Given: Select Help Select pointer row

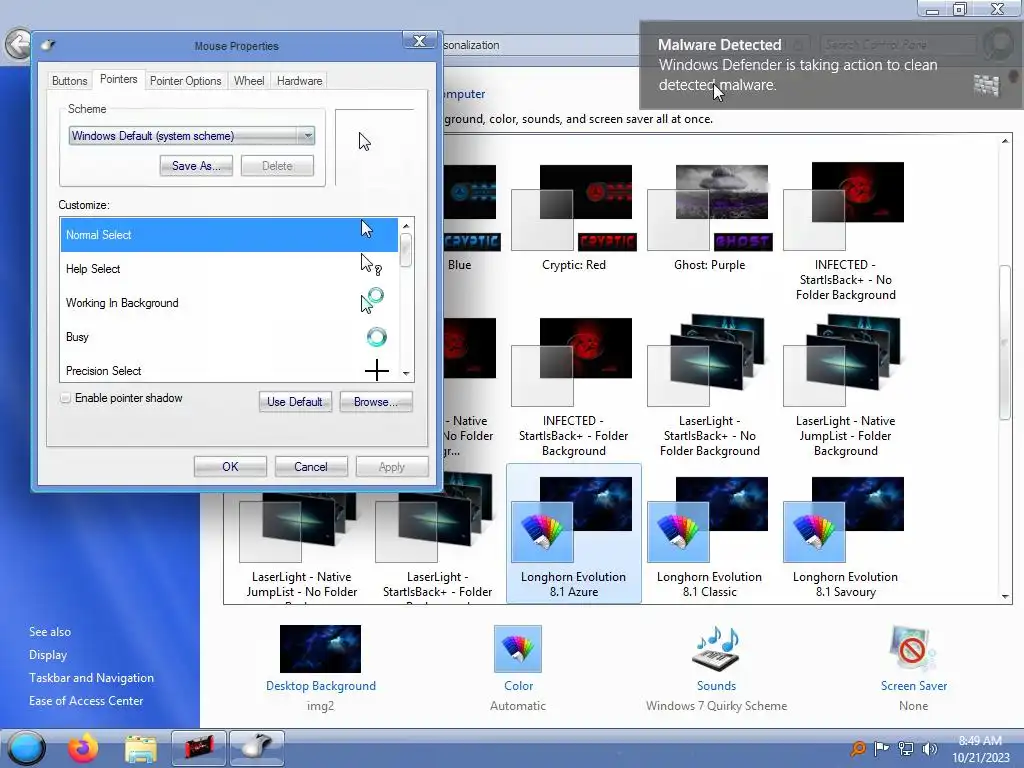Looking at the screenshot, I should pyautogui.click(x=229, y=269).
